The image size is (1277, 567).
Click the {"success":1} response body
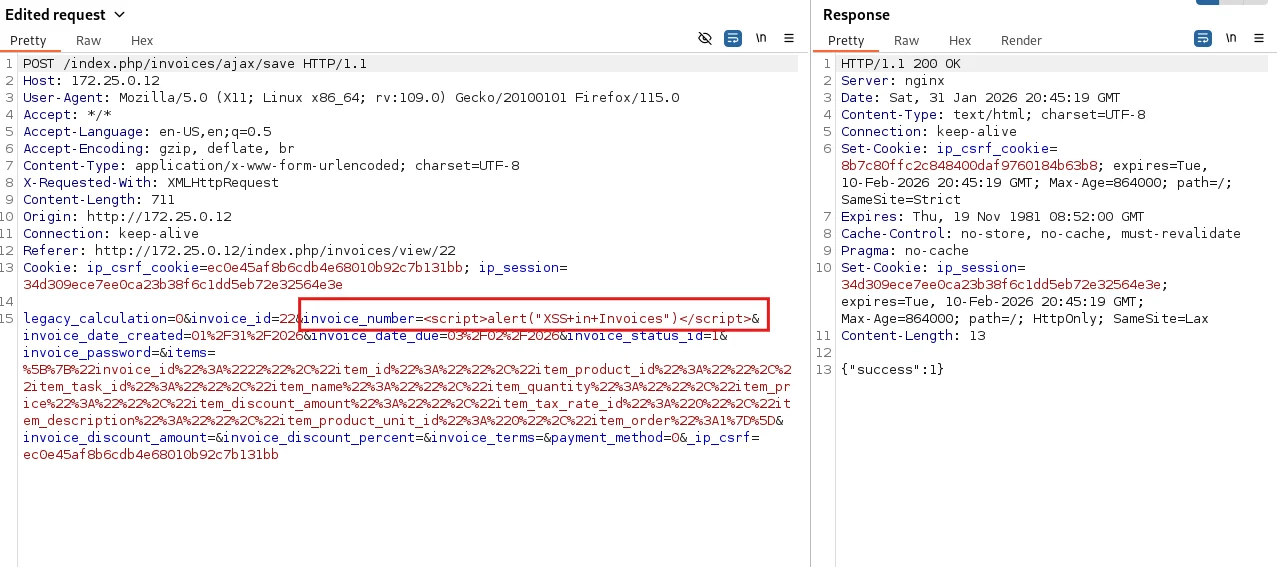click(x=893, y=370)
